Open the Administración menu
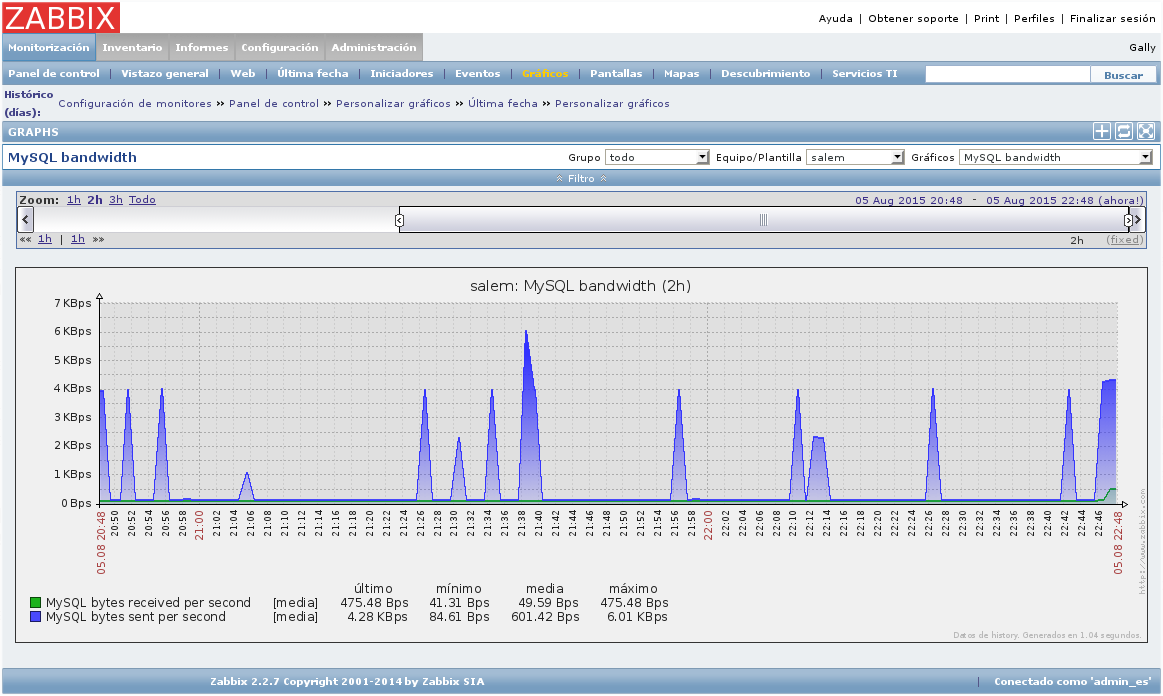This screenshot has height=696, width=1163. tap(374, 47)
